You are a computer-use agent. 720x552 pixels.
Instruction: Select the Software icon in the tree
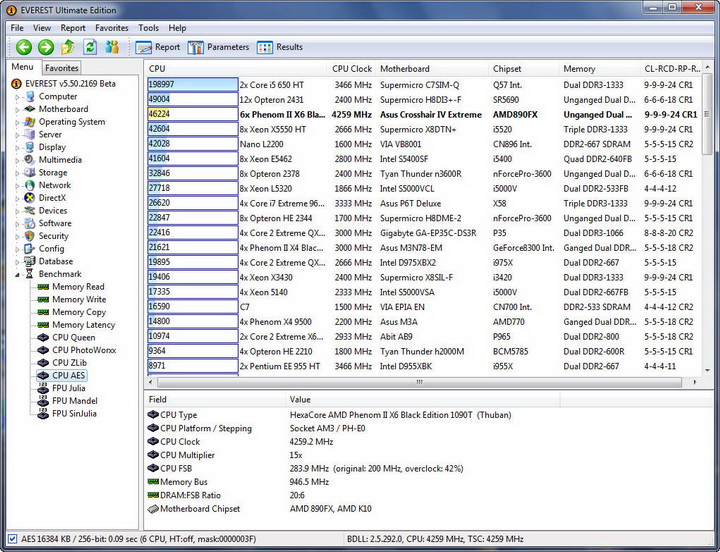(30, 223)
